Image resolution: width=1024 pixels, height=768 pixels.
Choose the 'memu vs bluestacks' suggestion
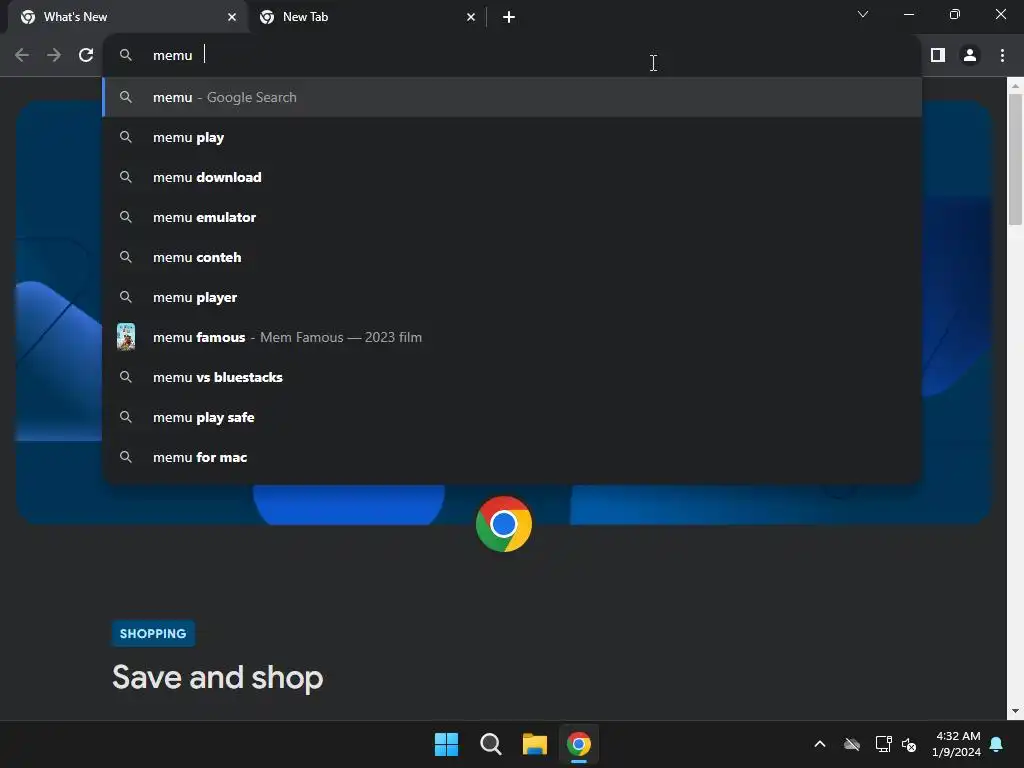point(512,377)
